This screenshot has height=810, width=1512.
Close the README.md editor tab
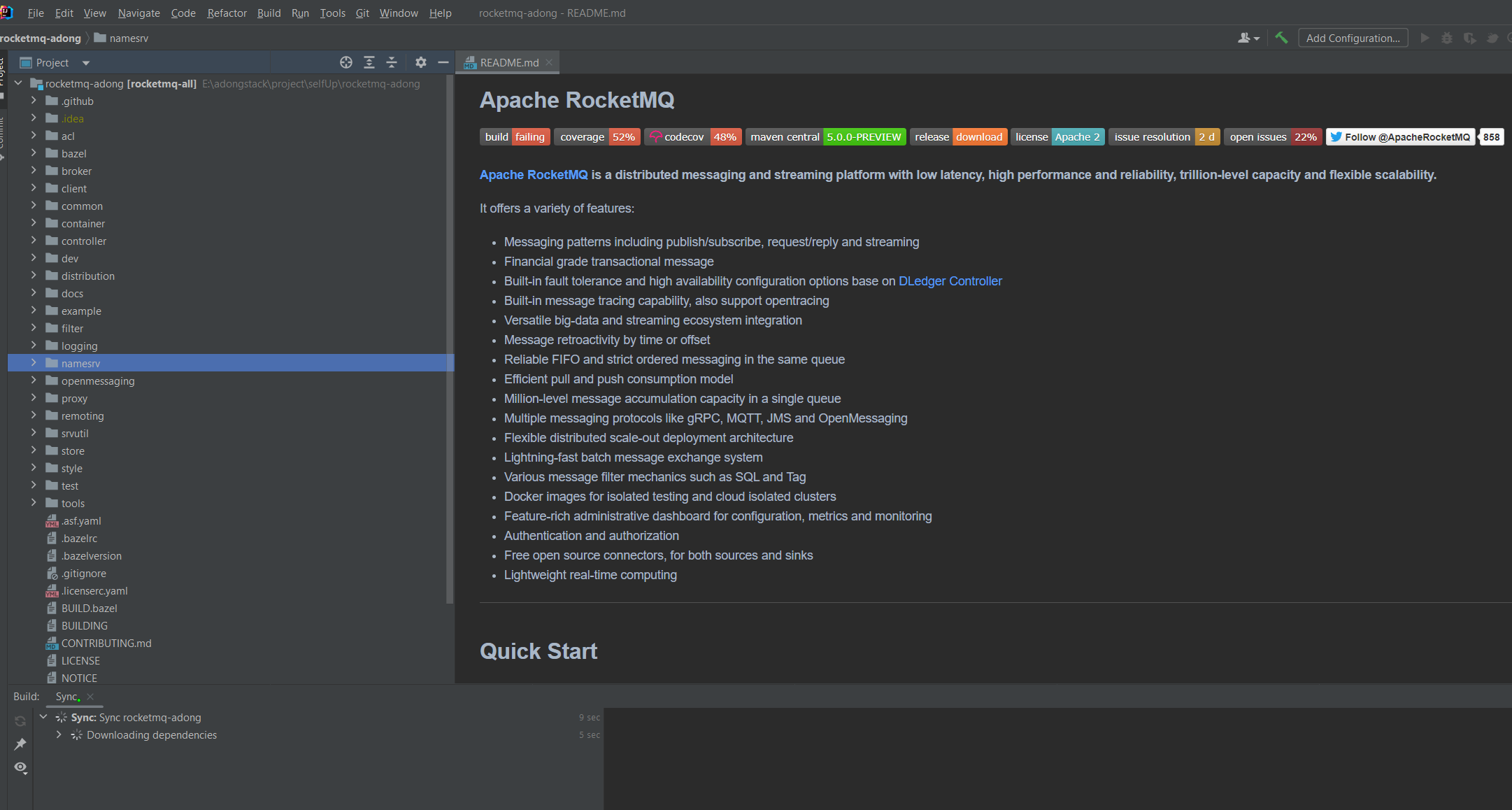(550, 62)
